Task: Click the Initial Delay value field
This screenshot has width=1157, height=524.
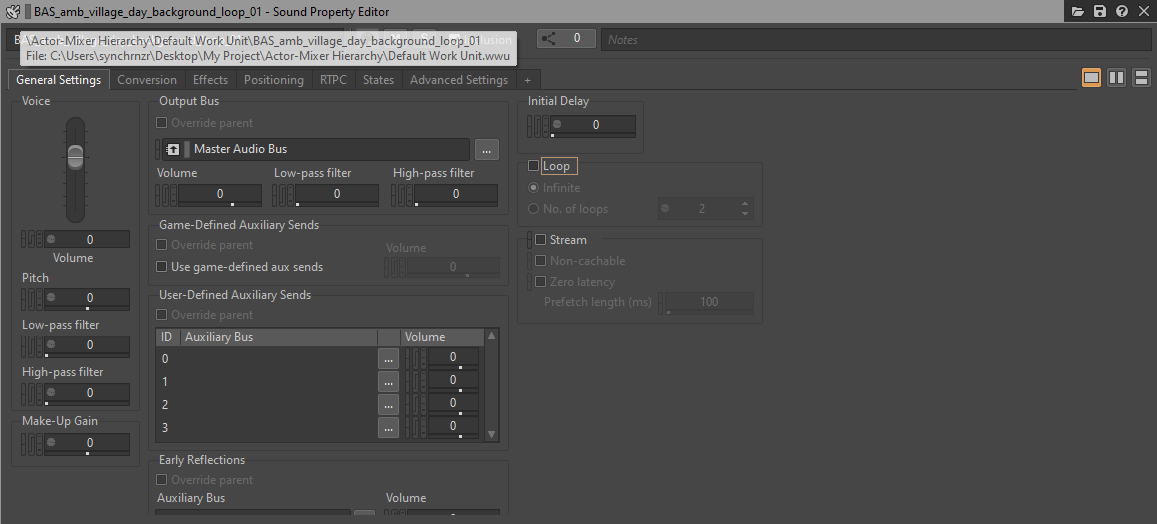Action: coord(593,125)
